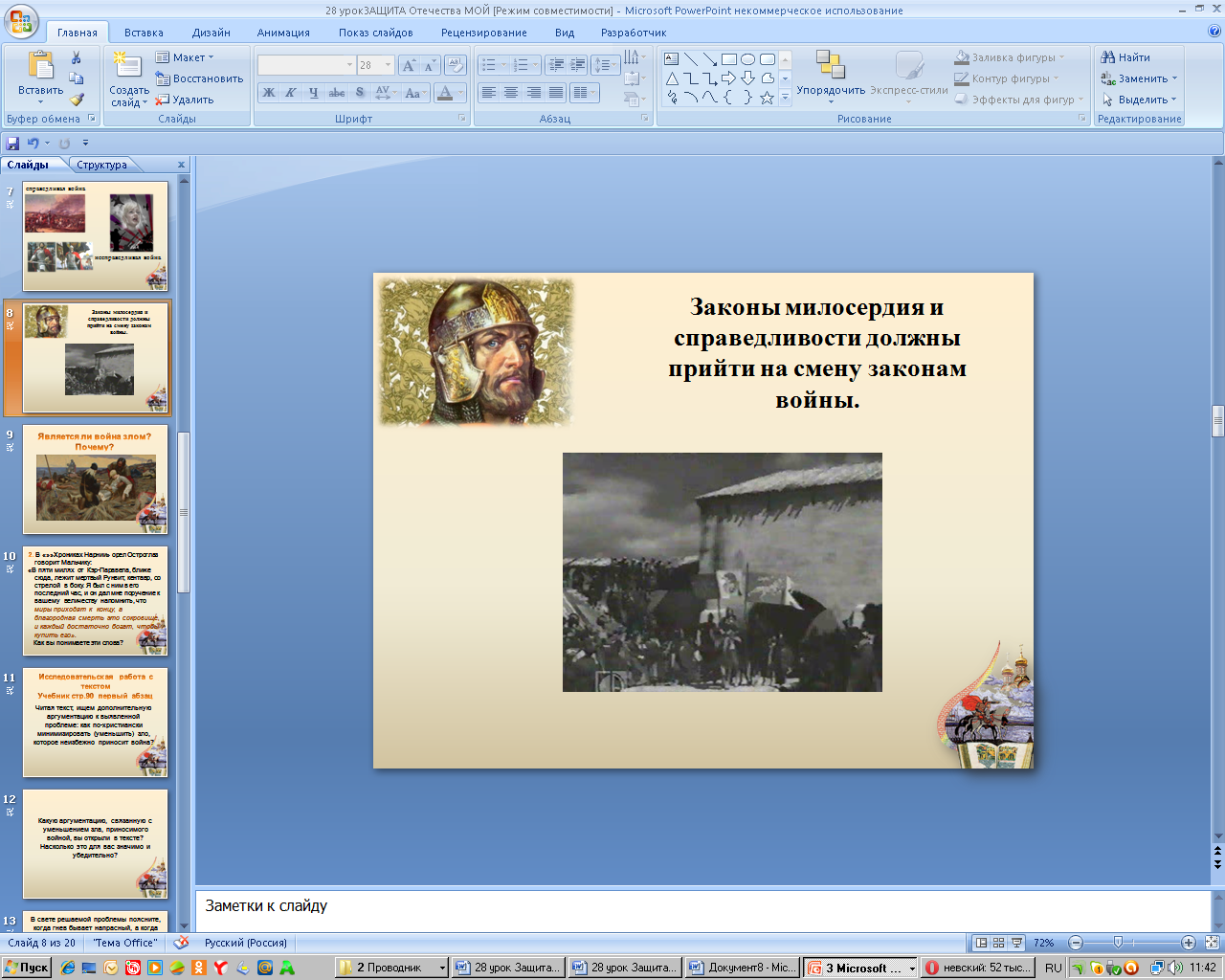Click the Пуск Start button
Viewport: 1225px width, 980px height.
pyautogui.click(x=27, y=968)
